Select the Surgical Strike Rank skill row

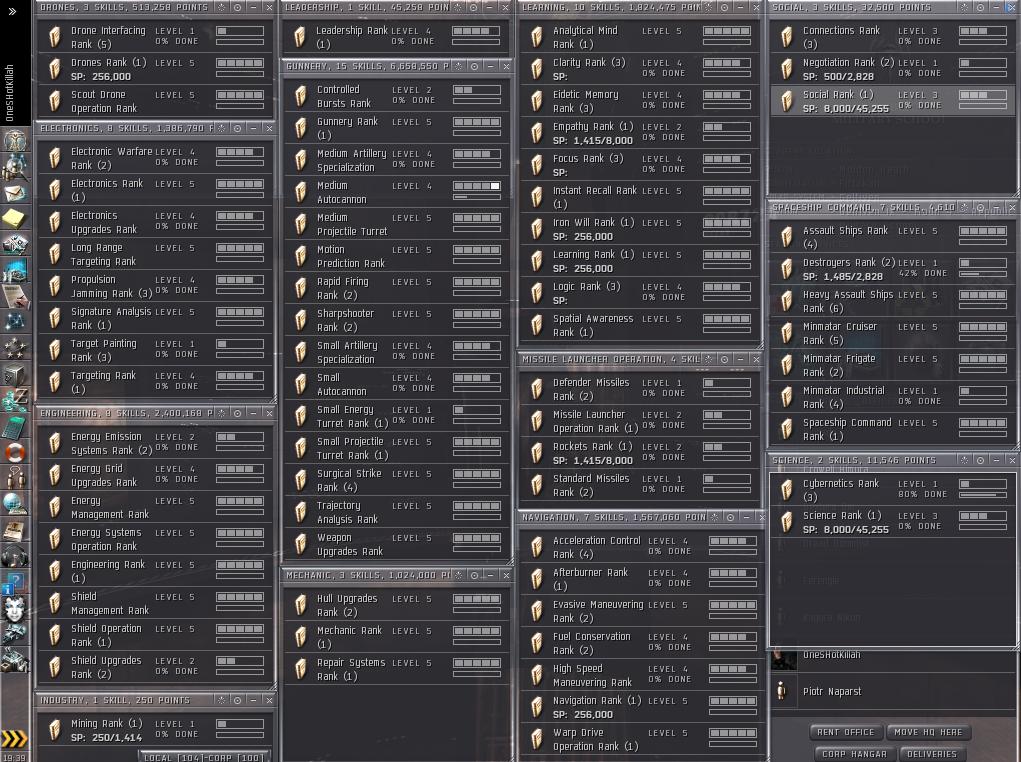click(397, 480)
